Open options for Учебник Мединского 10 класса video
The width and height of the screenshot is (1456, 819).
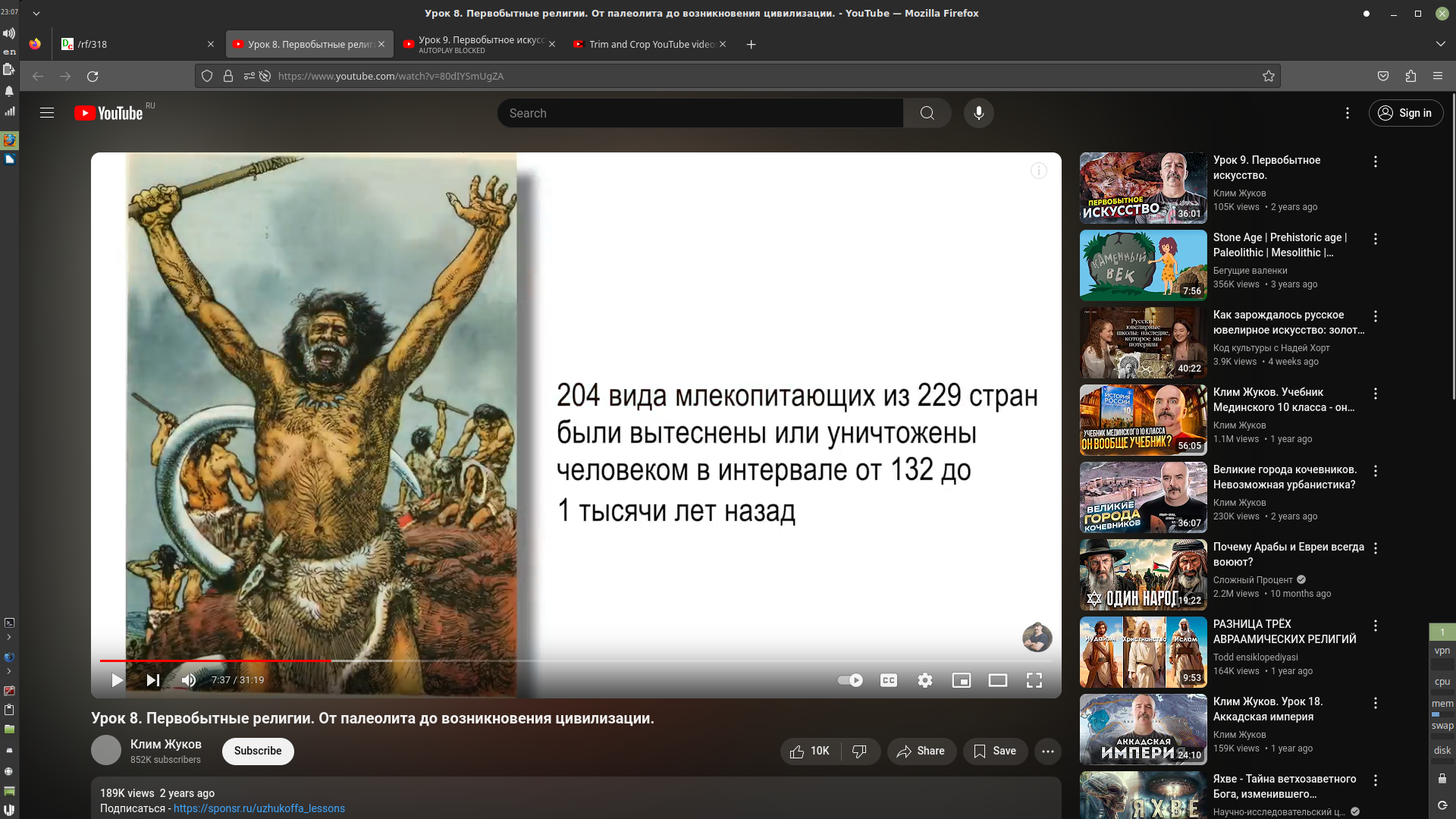pyautogui.click(x=1375, y=394)
